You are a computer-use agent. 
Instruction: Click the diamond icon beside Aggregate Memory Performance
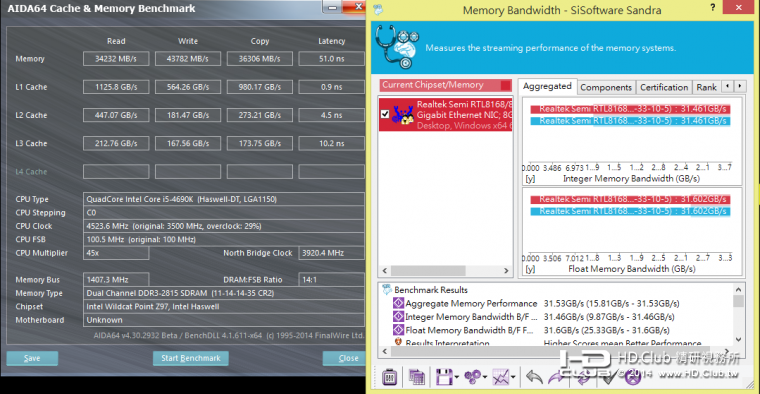pyautogui.click(x=398, y=303)
